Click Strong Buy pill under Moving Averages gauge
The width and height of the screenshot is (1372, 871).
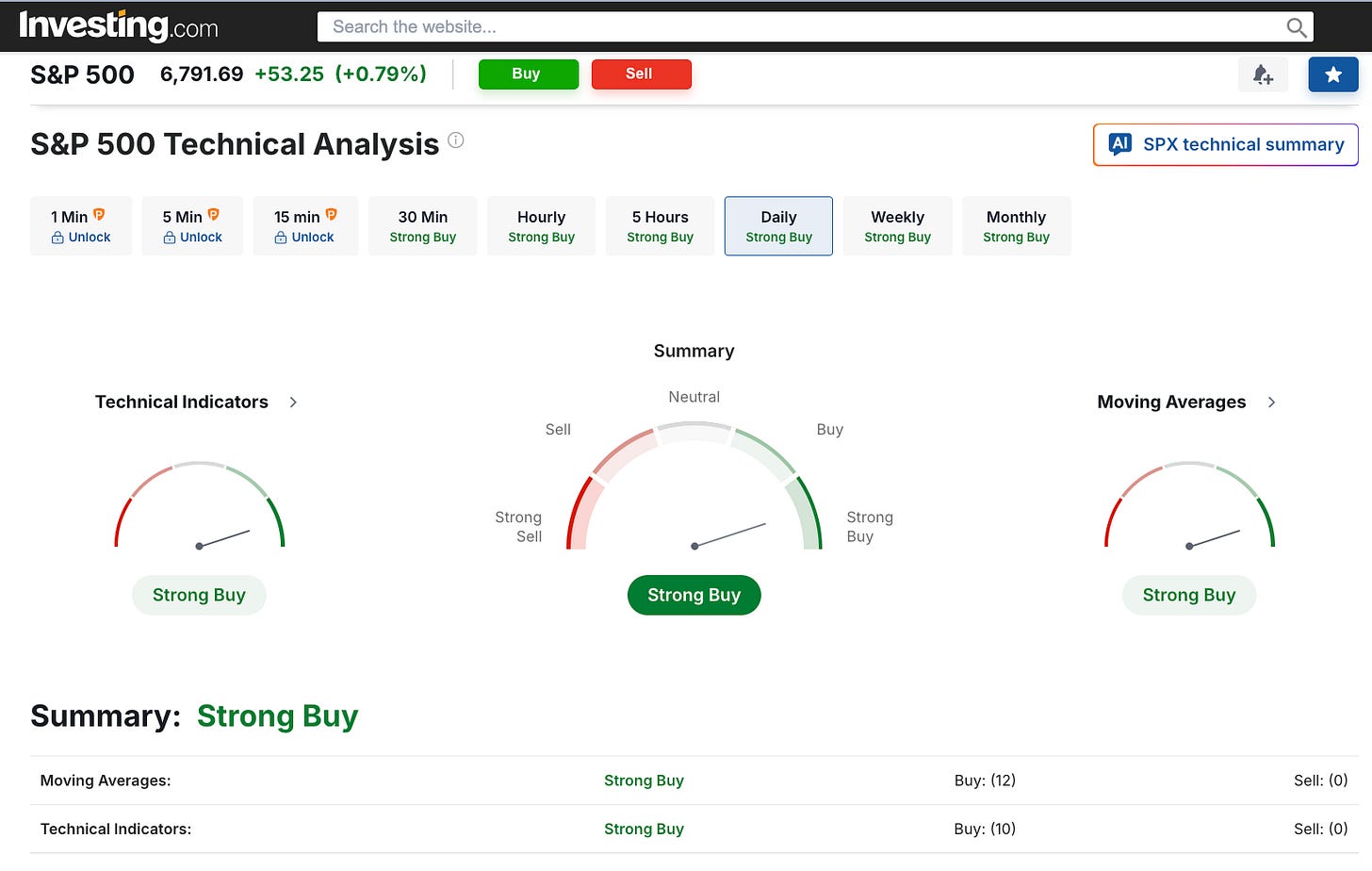1189,596
